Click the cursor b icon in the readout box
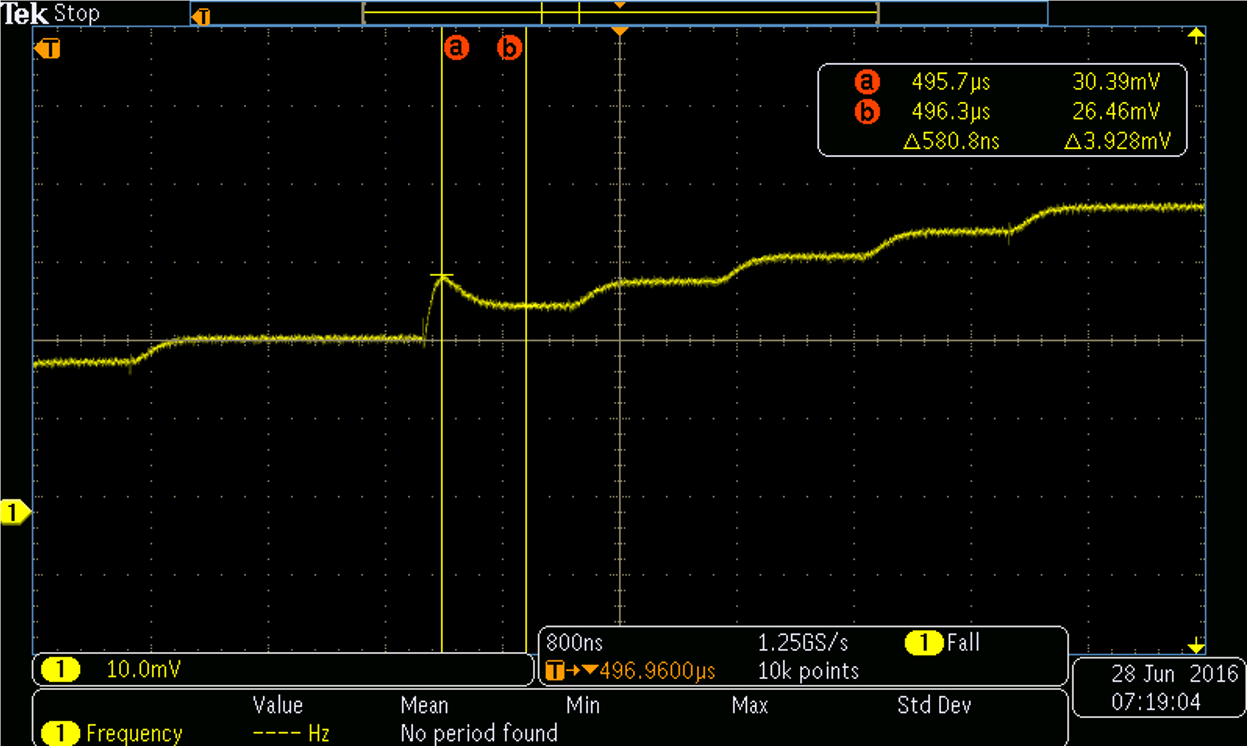The image size is (1248, 748). pyautogui.click(x=867, y=111)
